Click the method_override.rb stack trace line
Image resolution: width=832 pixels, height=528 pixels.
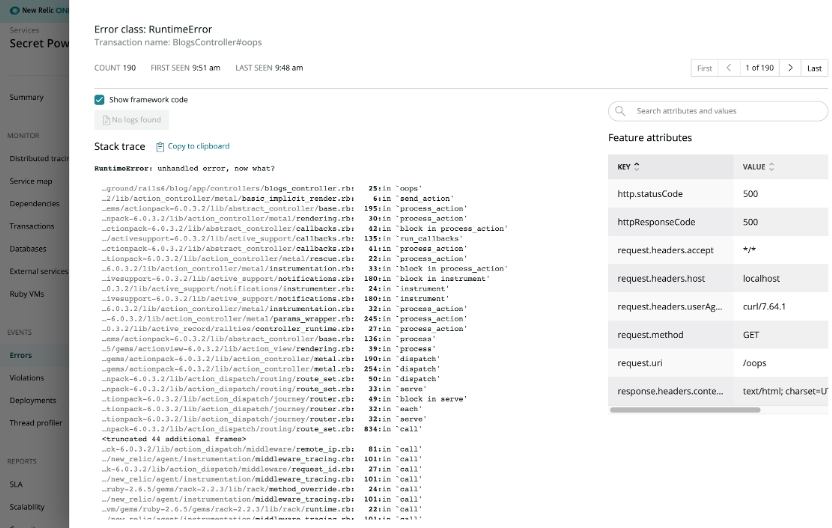(262, 489)
